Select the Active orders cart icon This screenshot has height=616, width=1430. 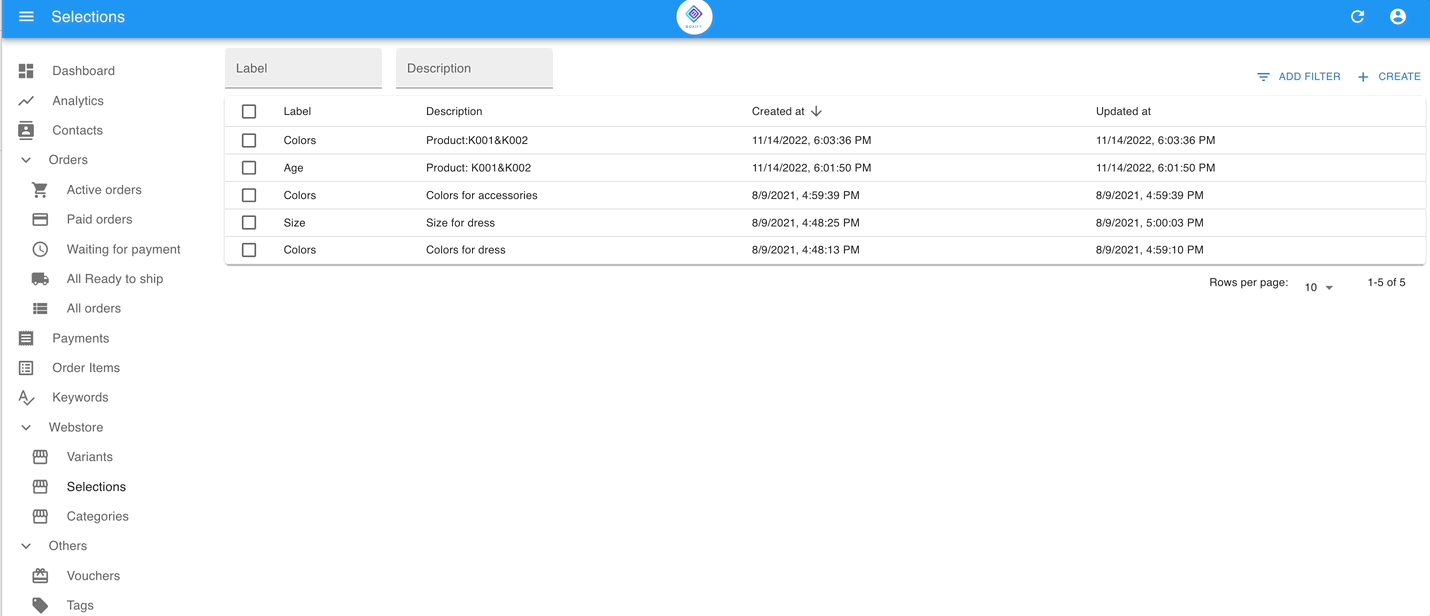point(39,189)
